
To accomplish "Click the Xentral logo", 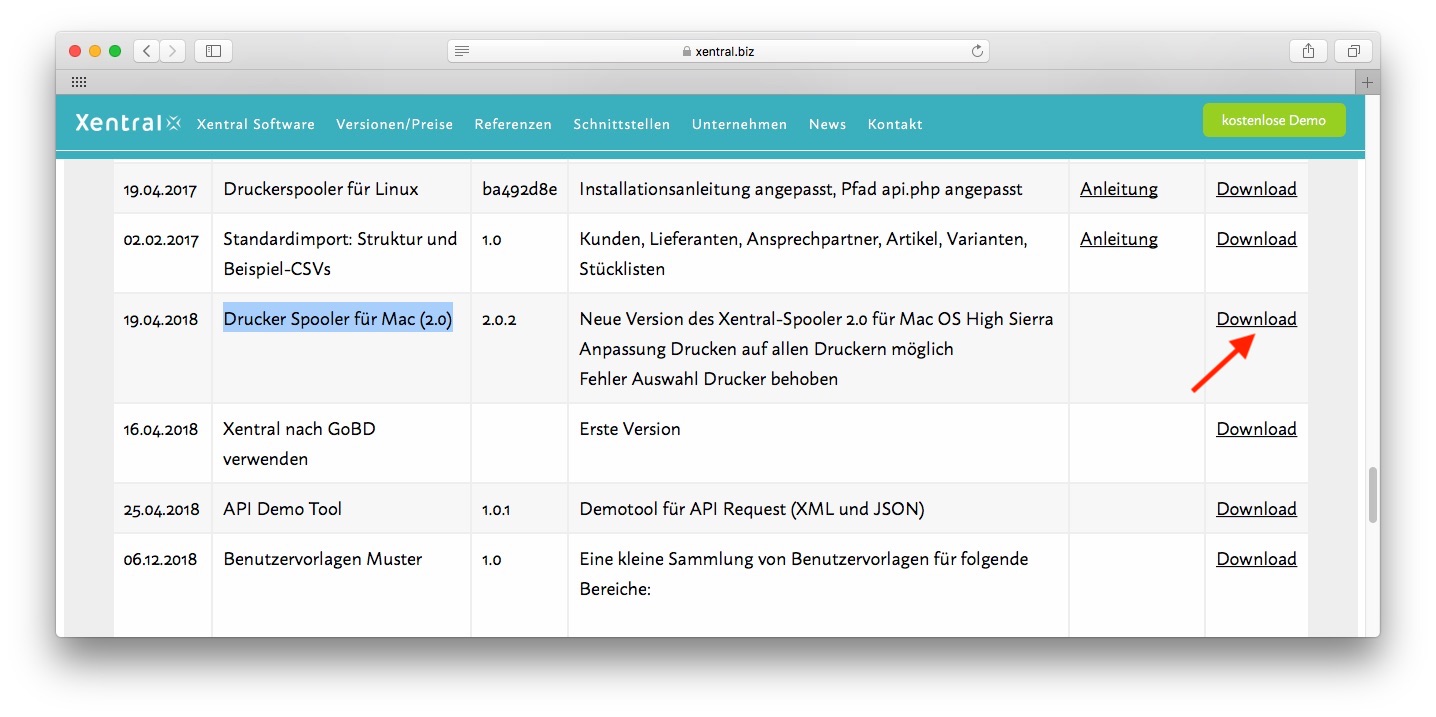I will 128,123.
